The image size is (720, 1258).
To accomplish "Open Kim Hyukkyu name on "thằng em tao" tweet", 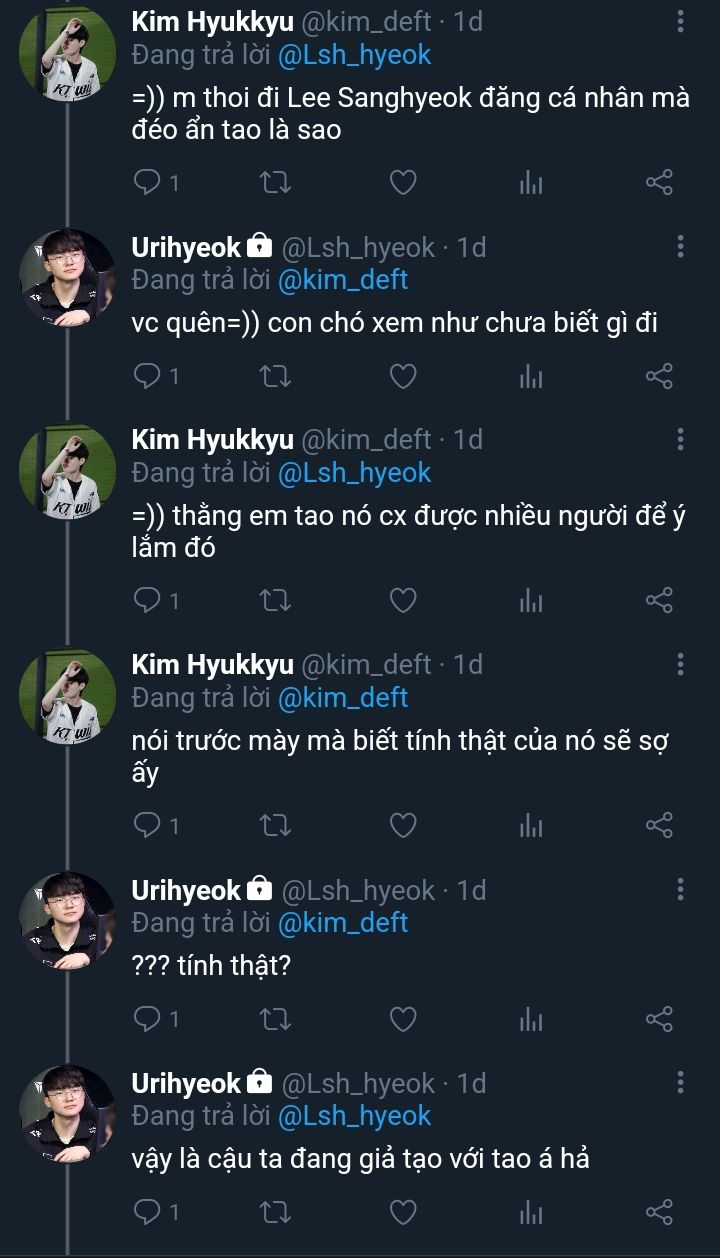I will [213, 439].
